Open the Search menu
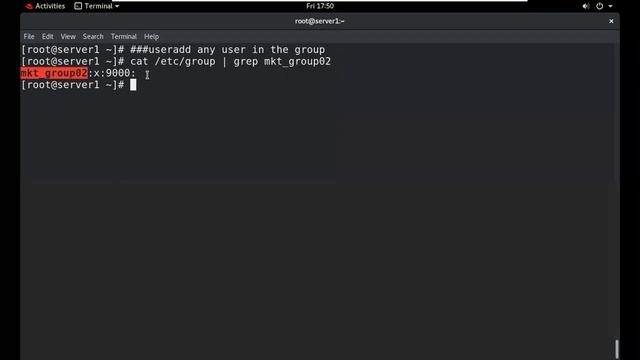Viewport: 640px width, 360px height. [x=93, y=36]
